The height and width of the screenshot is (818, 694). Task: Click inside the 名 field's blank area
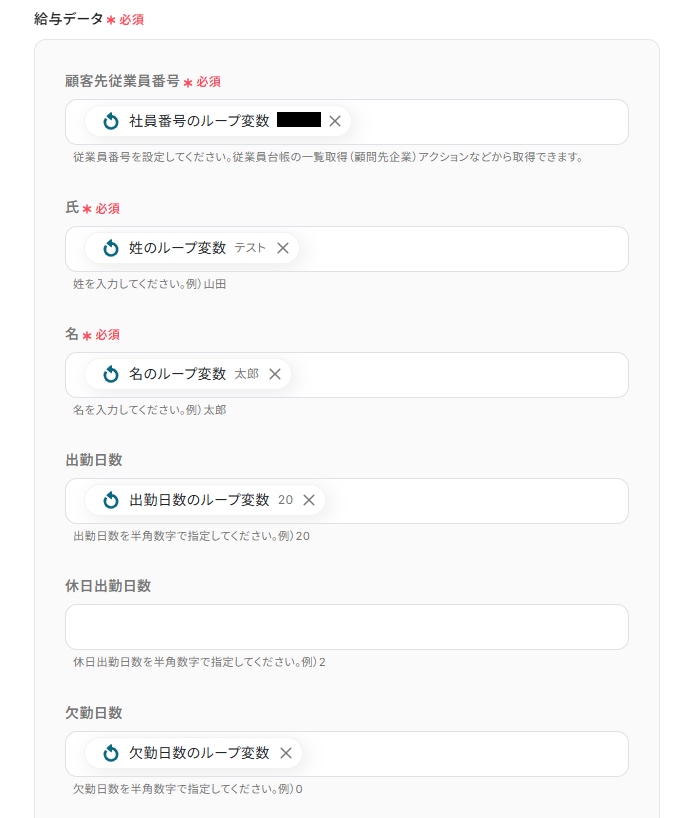460,374
